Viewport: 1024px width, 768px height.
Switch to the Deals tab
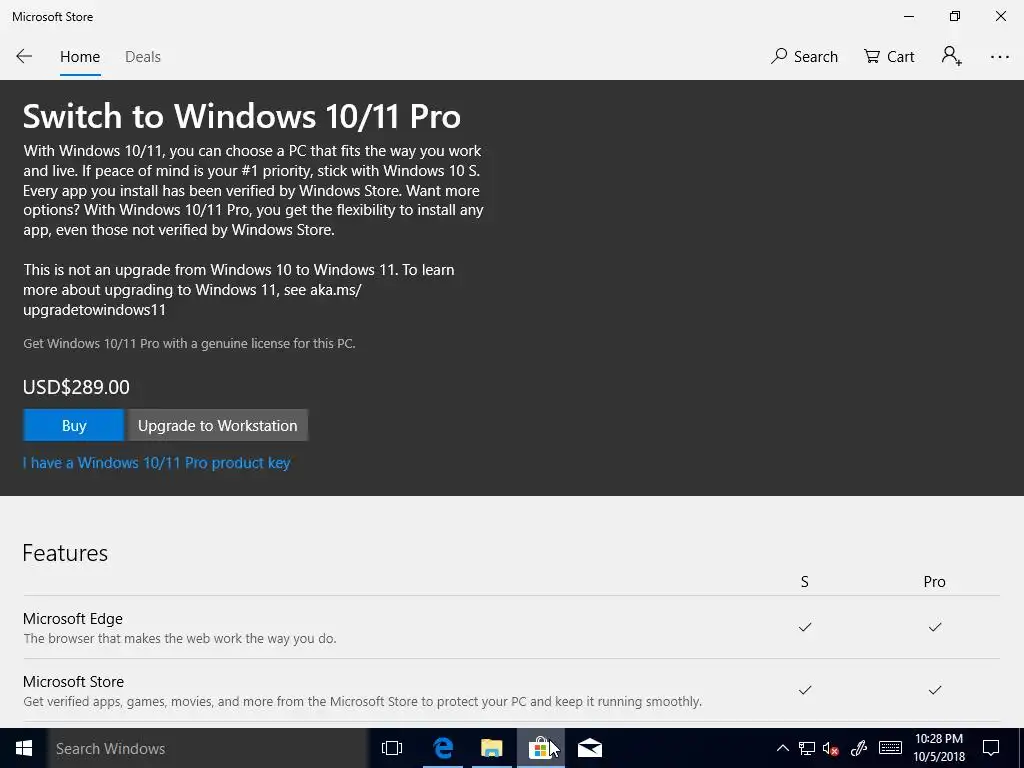142,57
